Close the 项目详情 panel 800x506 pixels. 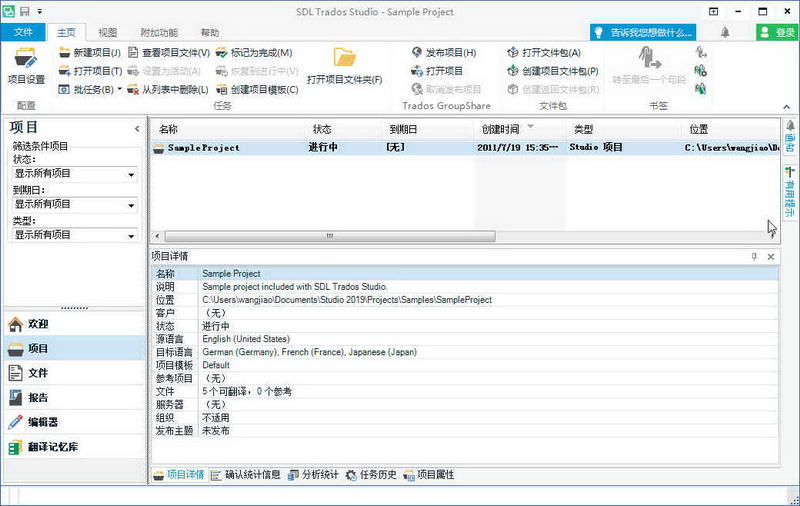coord(771,257)
